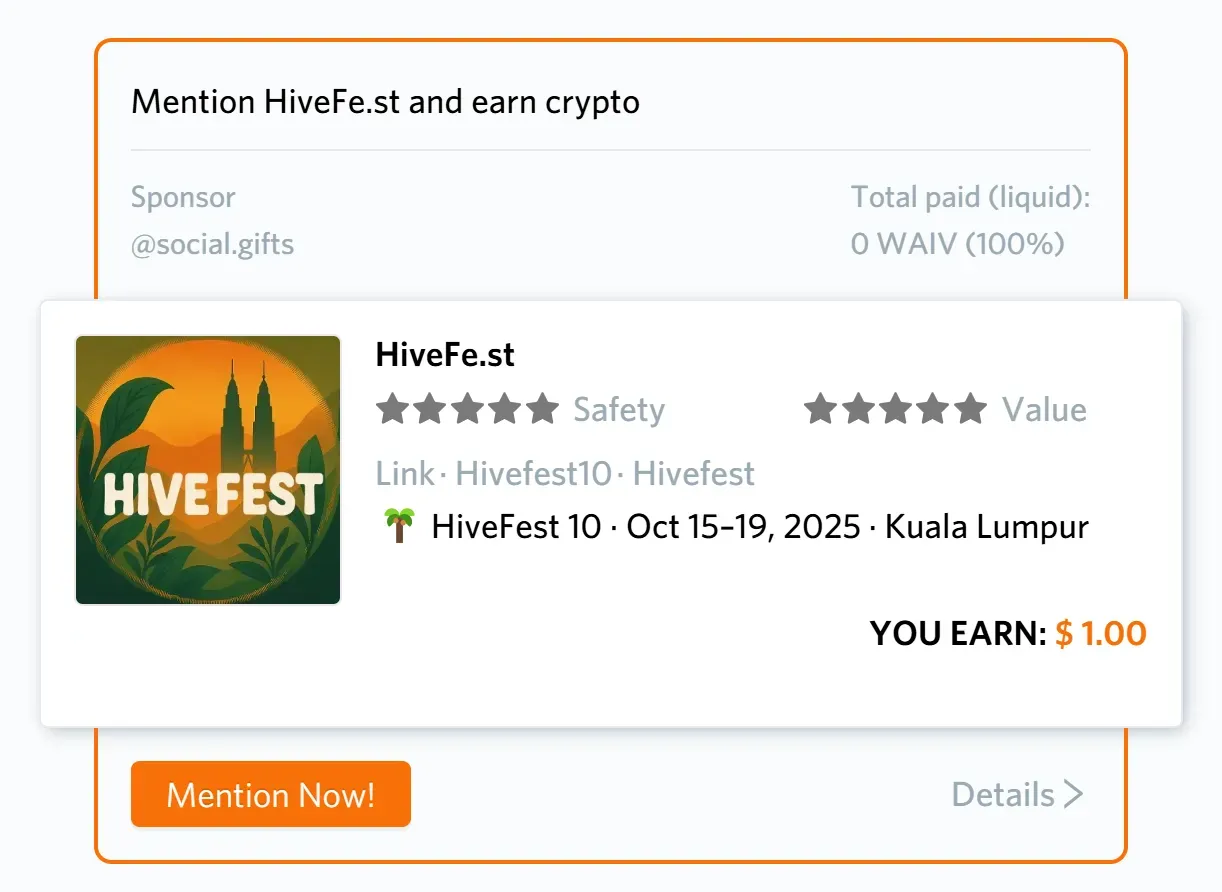The height and width of the screenshot is (892, 1222).
Task: Open the @social.gifts sponsor profile
Action: pos(212,244)
